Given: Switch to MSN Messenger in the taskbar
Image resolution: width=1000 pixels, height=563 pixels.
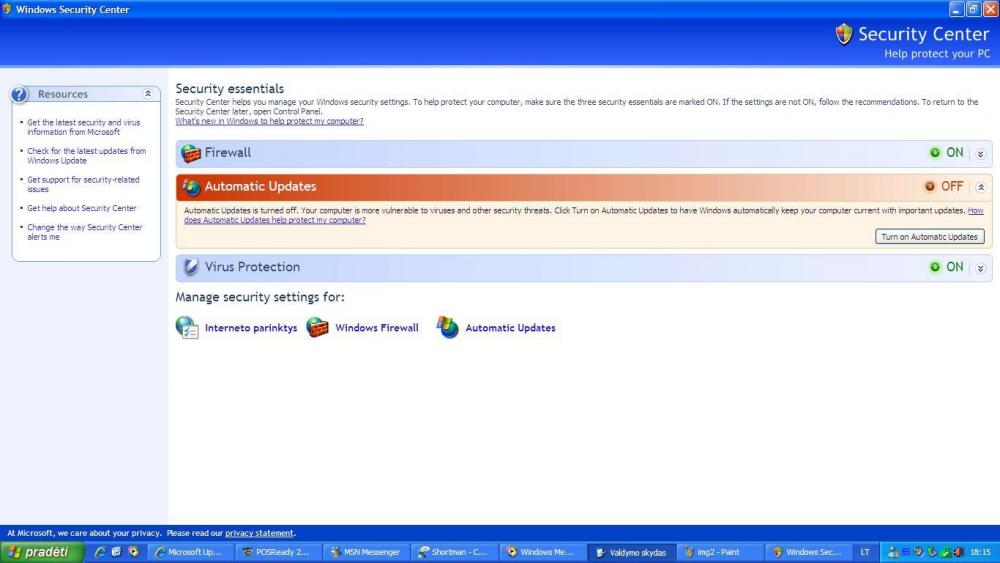Looking at the screenshot, I should click(365, 552).
